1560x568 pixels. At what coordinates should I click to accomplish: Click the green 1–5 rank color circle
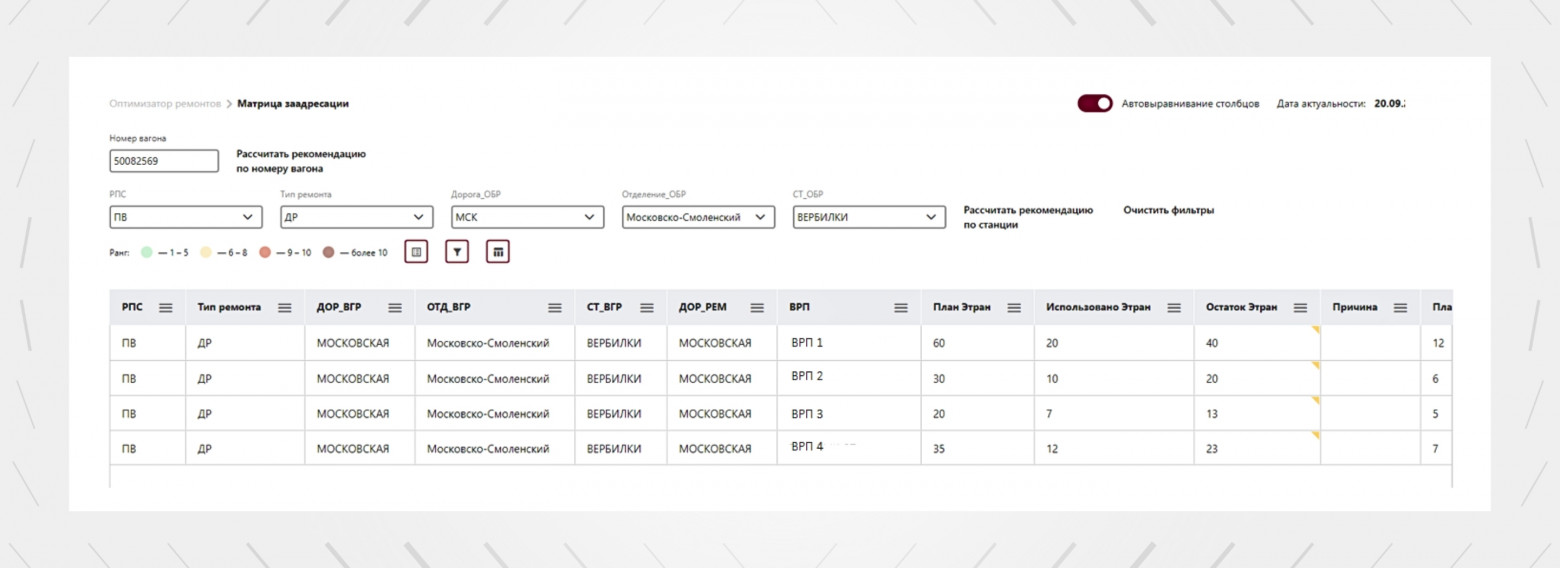pos(147,253)
